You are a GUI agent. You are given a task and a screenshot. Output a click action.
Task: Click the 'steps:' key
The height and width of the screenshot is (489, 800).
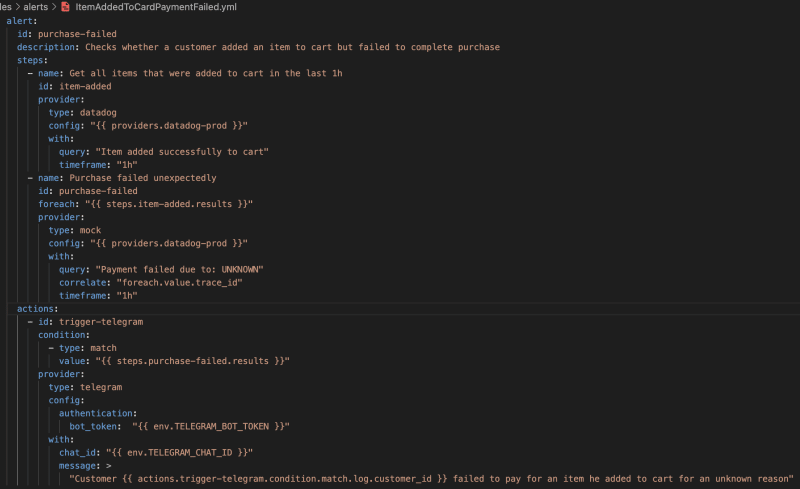[32, 60]
